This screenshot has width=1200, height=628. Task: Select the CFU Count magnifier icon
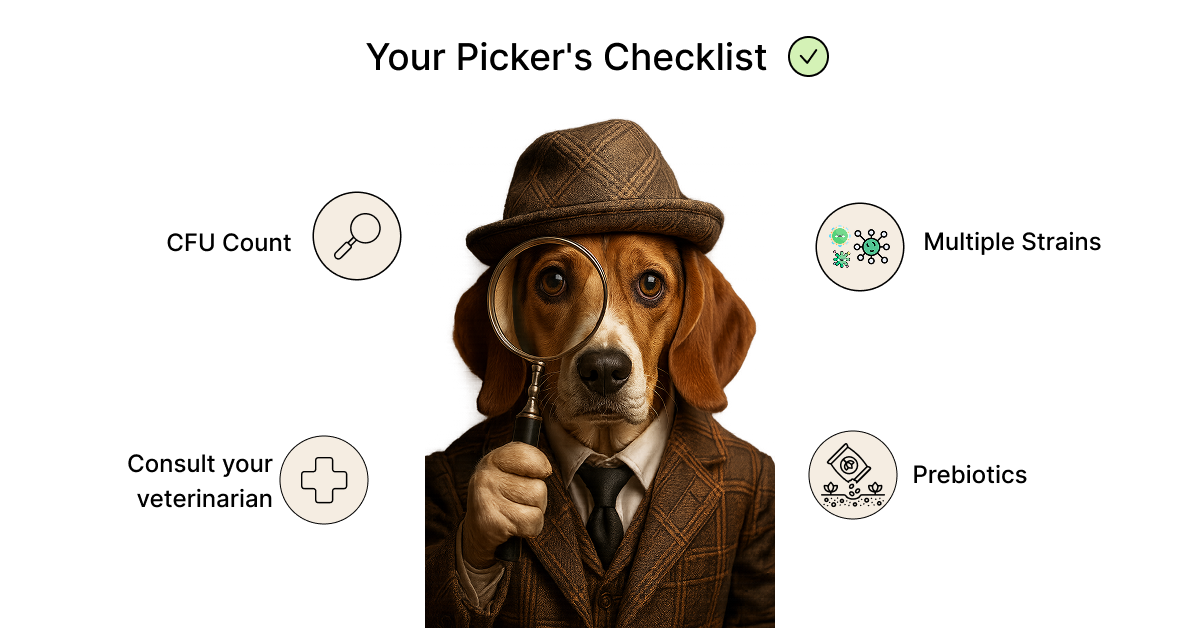click(x=357, y=236)
